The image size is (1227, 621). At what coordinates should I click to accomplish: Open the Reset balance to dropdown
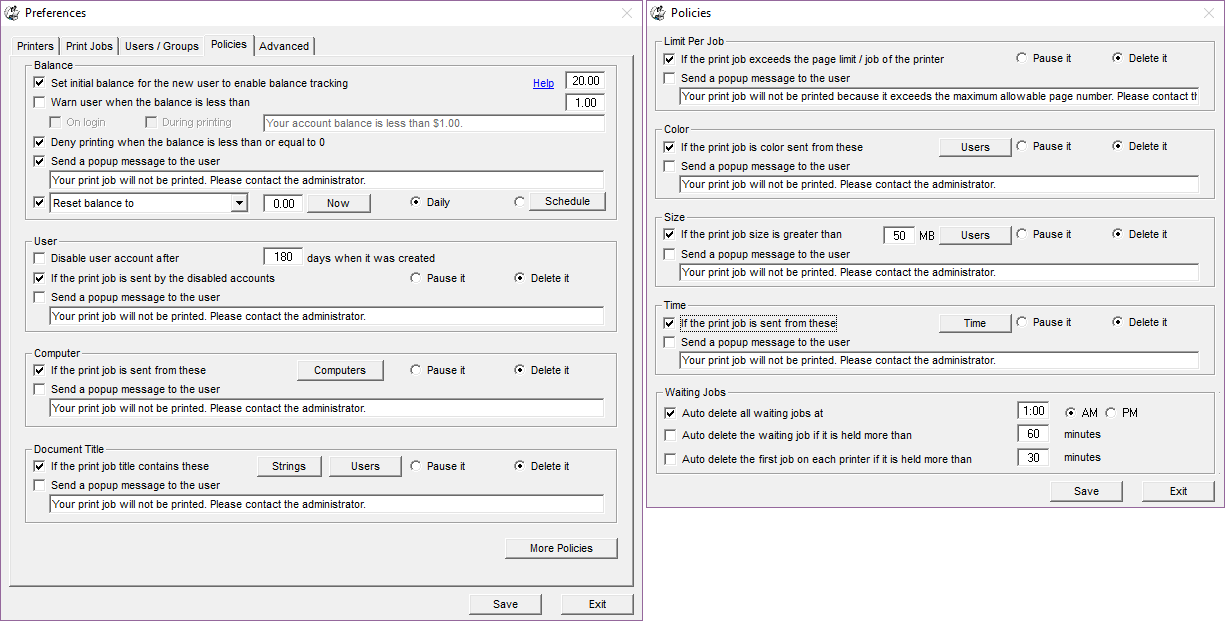coord(238,202)
